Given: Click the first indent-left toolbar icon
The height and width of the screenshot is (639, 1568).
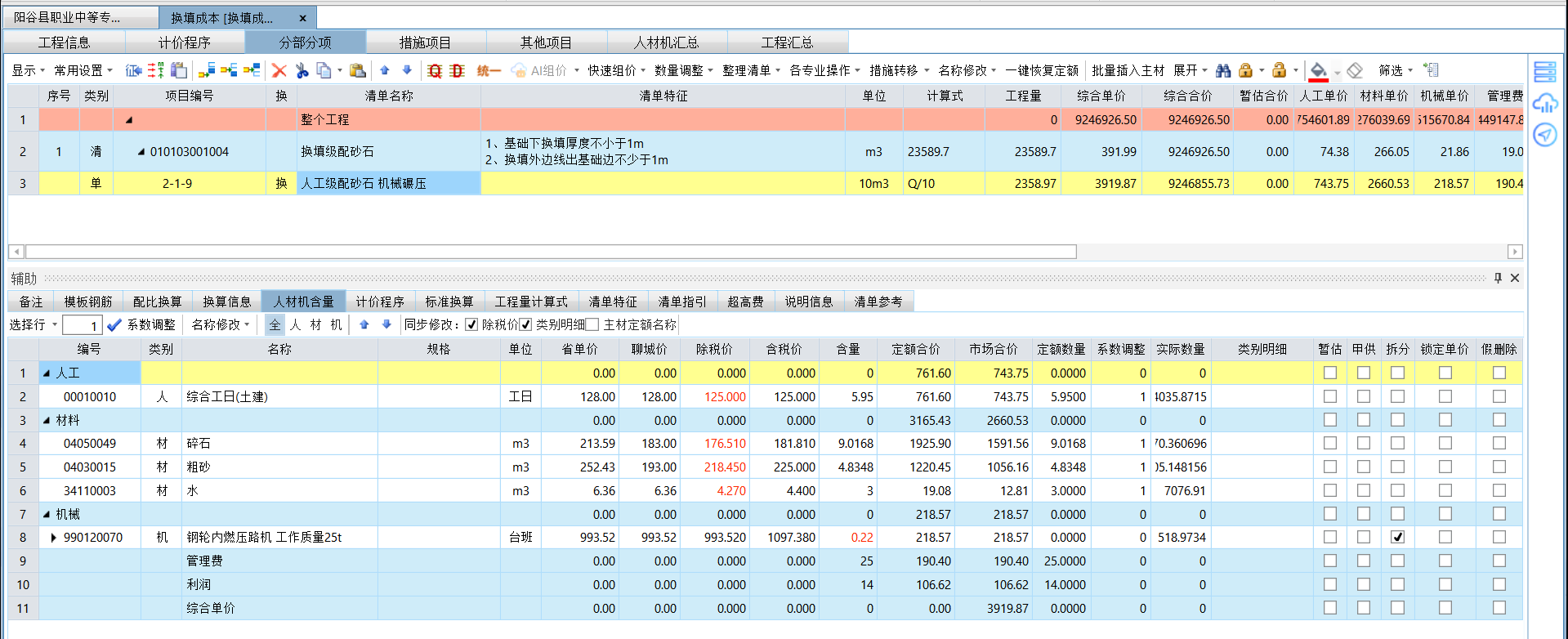Looking at the screenshot, I should click(x=134, y=71).
